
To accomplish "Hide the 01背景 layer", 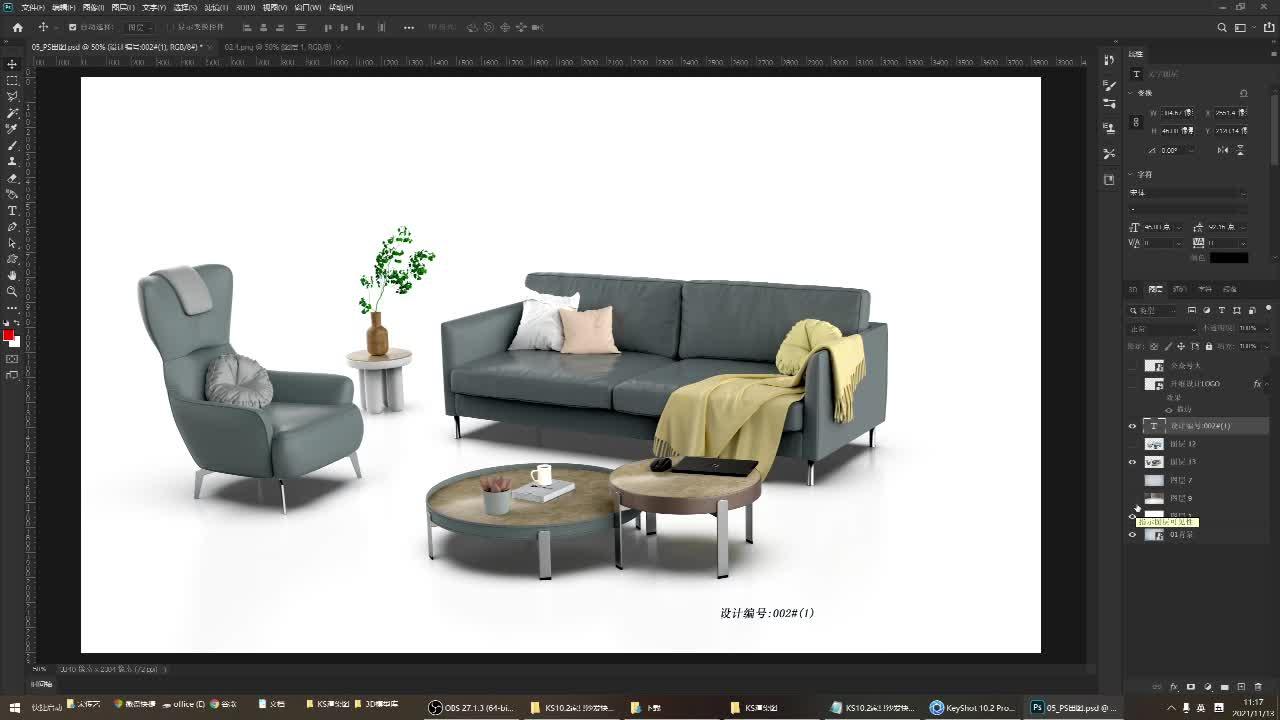I will [1132, 535].
